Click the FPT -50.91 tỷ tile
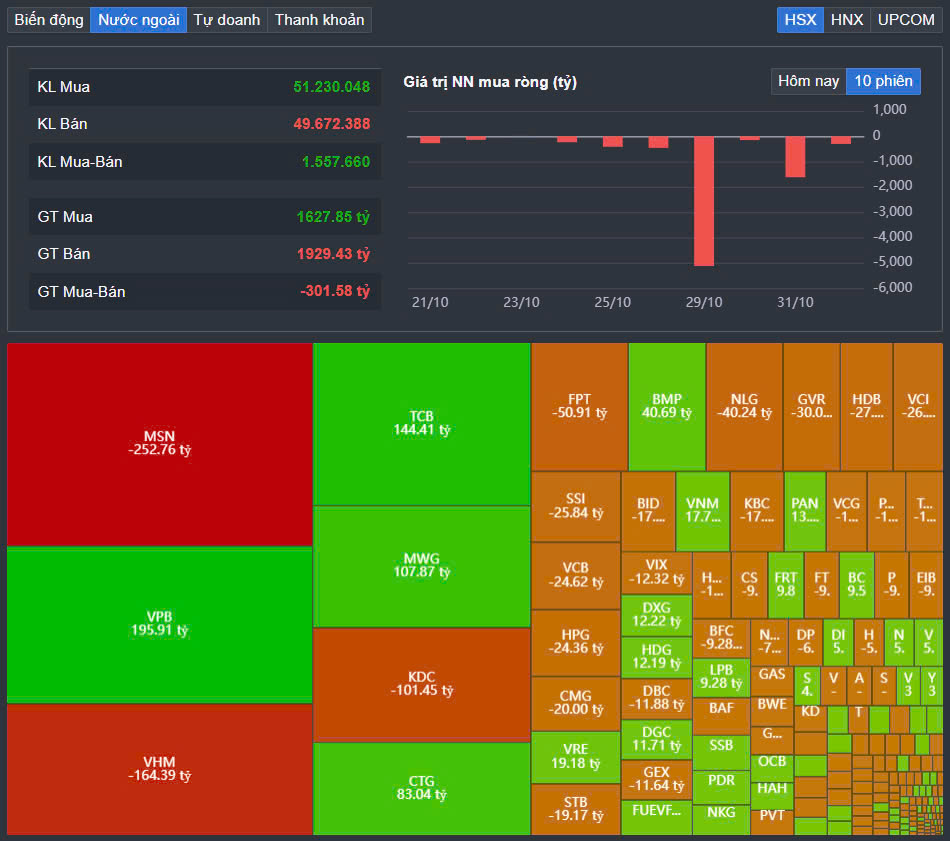The width and height of the screenshot is (950, 841). 579,407
